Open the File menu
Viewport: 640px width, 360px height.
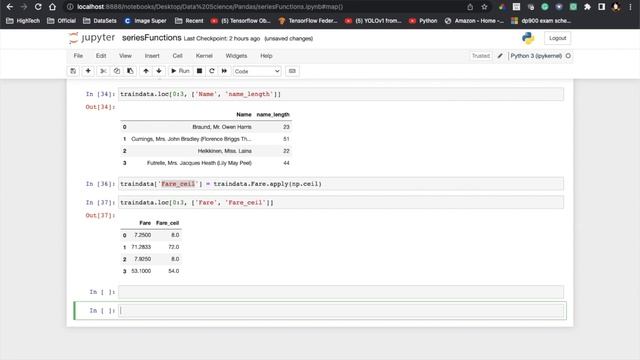click(78, 56)
